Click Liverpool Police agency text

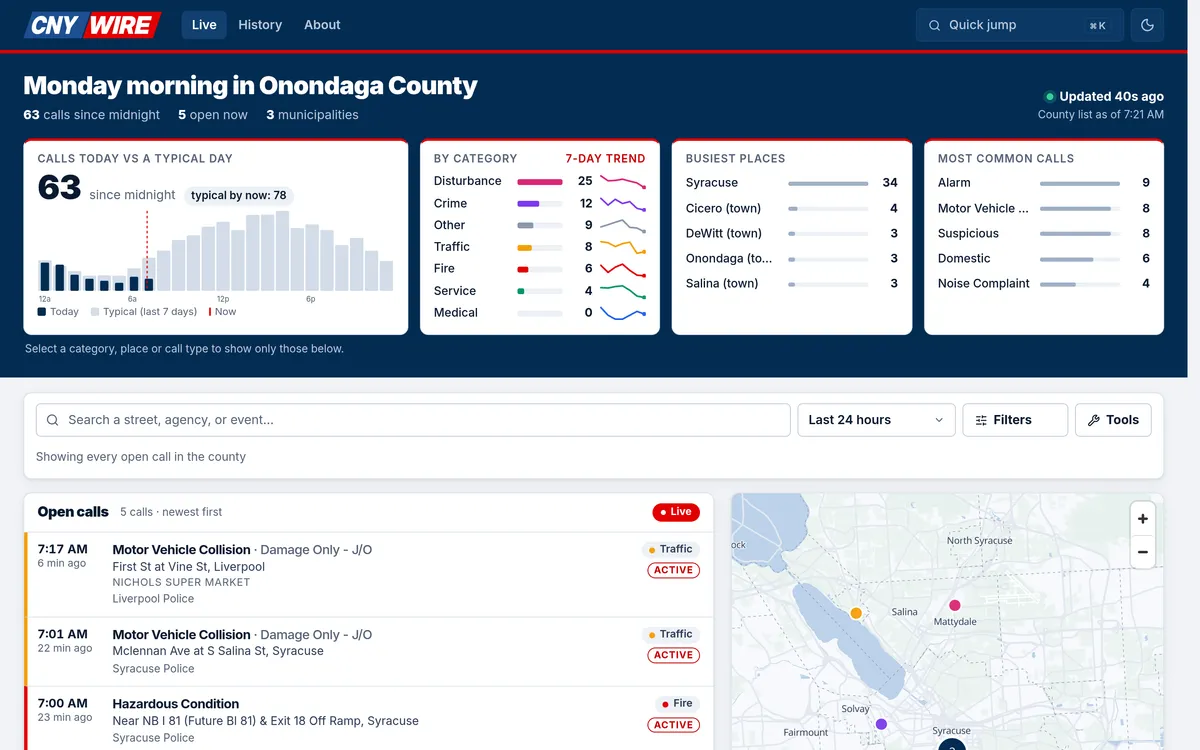[153, 599]
